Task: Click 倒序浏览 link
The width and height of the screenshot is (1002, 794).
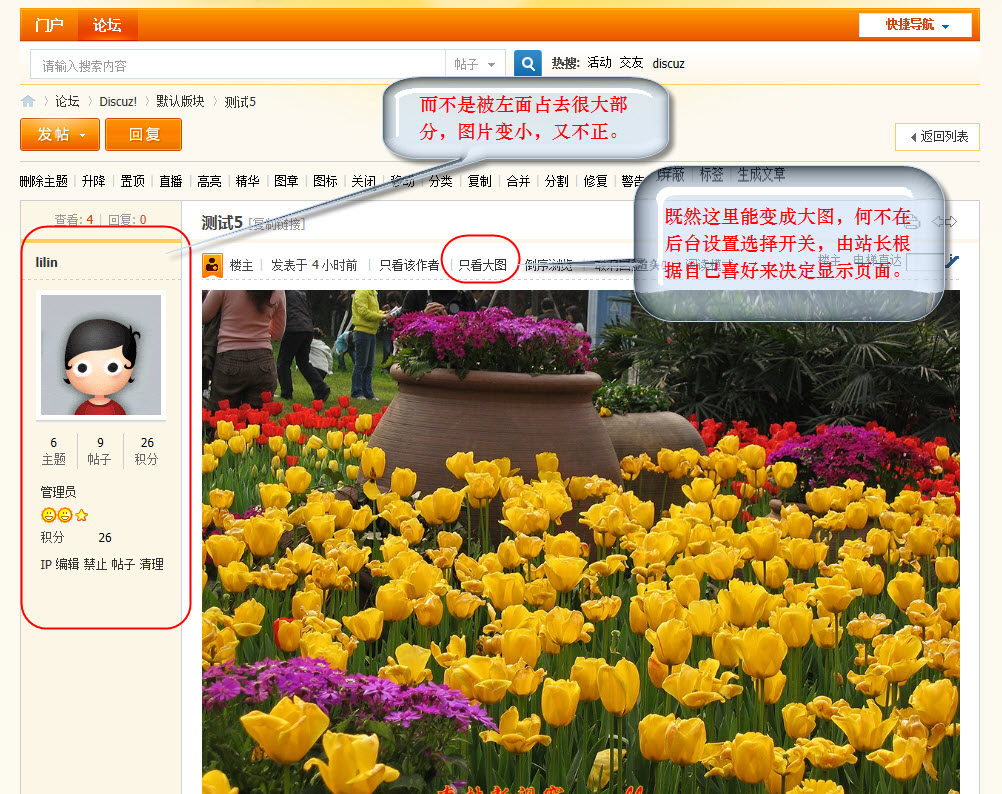Action: pos(548,265)
